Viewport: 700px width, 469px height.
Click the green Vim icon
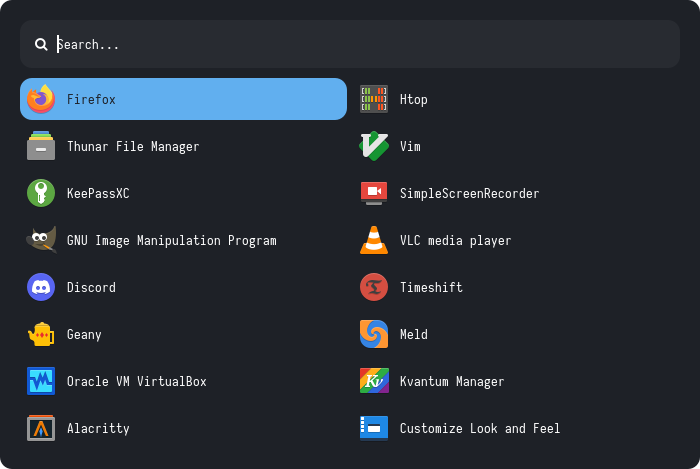(x=374, y=146)
